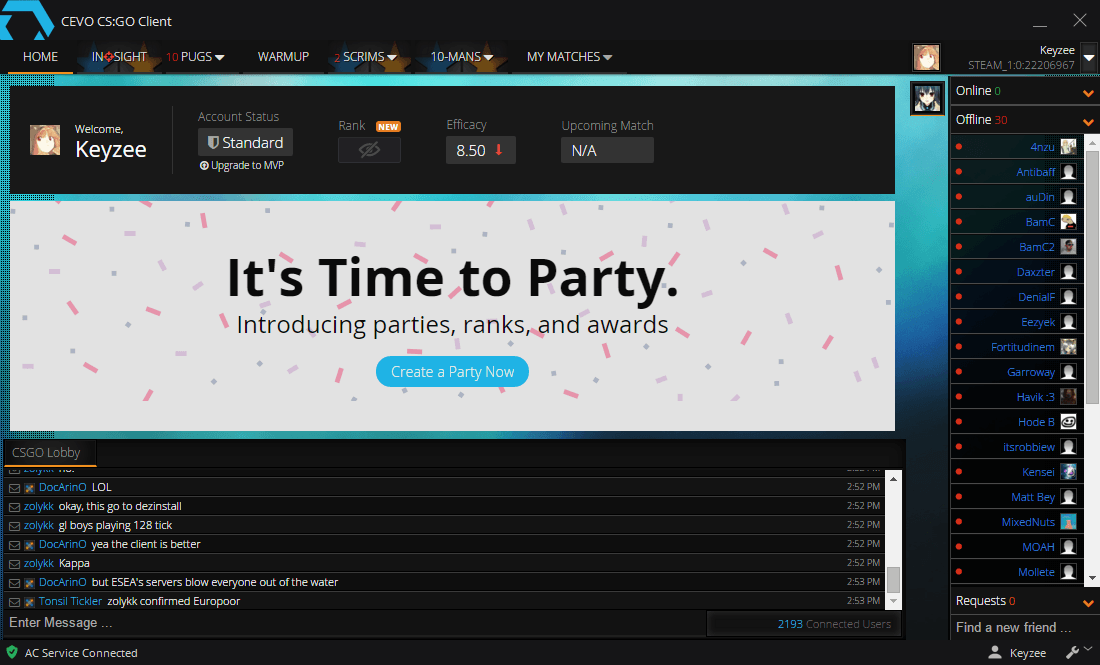Click Kensei's avatar icon

(1068, 472)
